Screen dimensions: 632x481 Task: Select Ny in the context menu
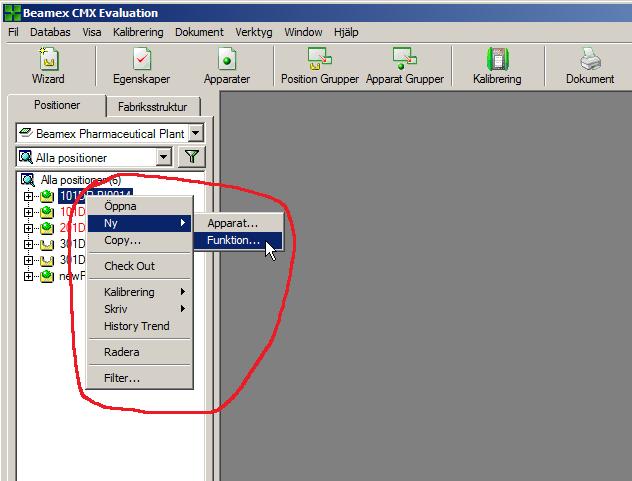pos(139,223)
